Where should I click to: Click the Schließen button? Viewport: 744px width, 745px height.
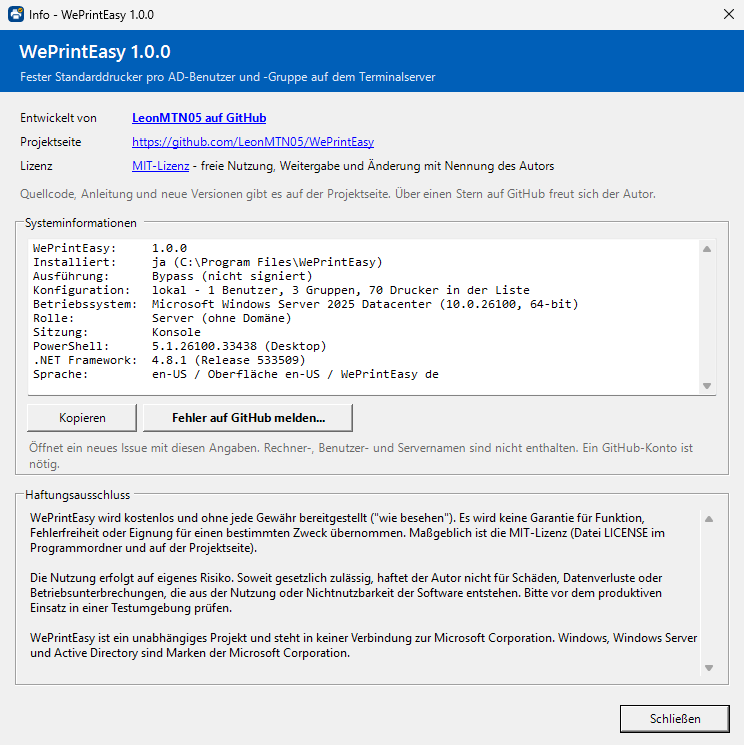tap(675, 718)
